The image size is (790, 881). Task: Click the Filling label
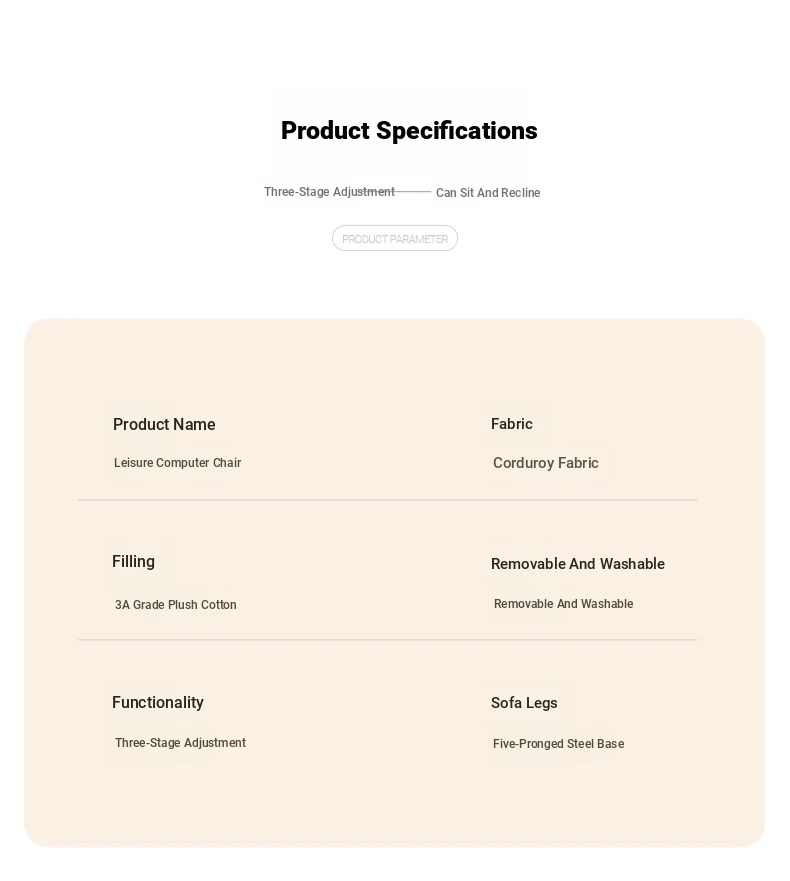pos(133,562)
